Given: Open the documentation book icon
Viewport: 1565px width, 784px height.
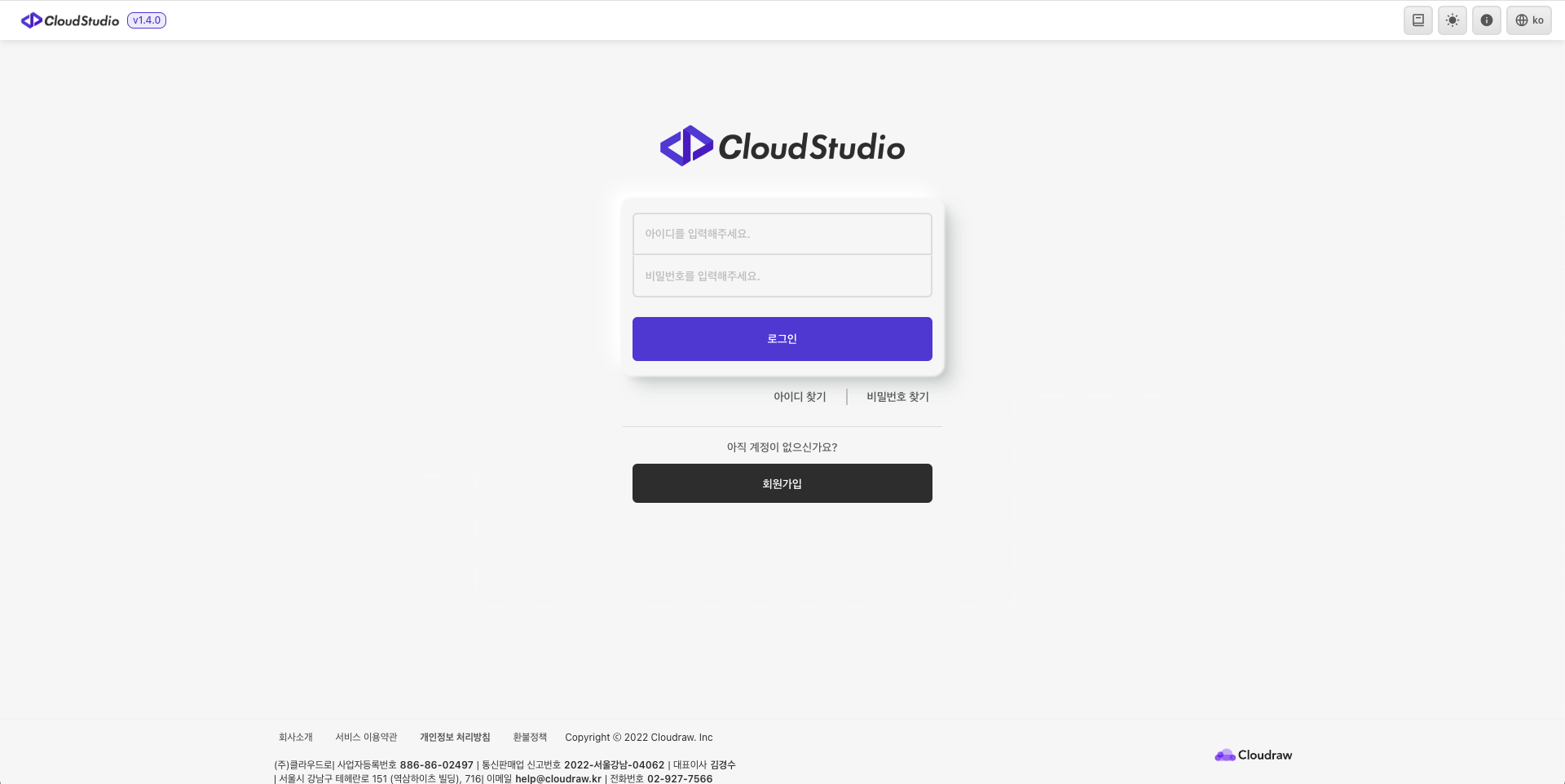Looking at the screenshot, I should tap(1417, 20).
